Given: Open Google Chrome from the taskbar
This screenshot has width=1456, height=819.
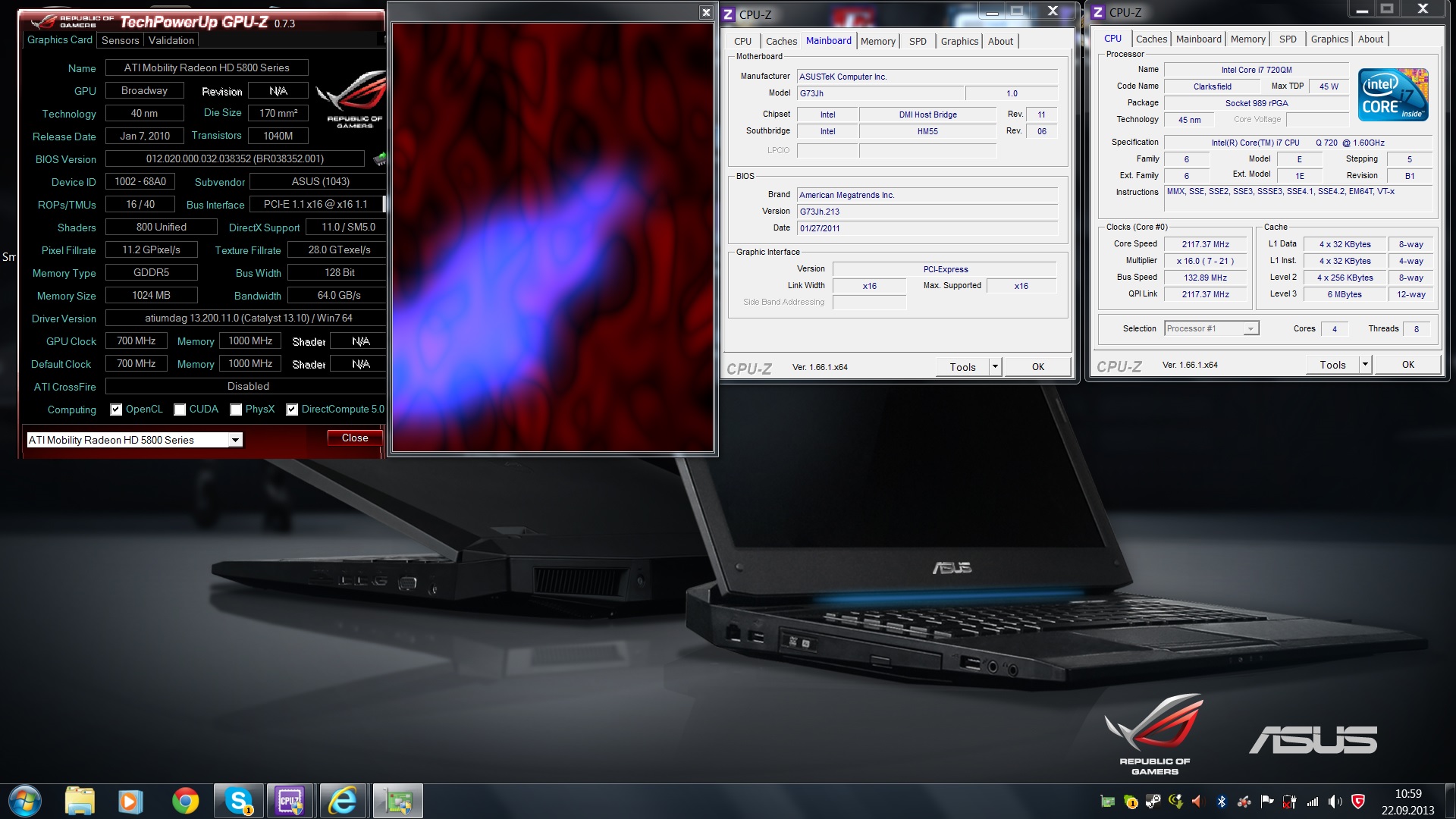Looking at the screenshot, I should (x=185, y=801).
